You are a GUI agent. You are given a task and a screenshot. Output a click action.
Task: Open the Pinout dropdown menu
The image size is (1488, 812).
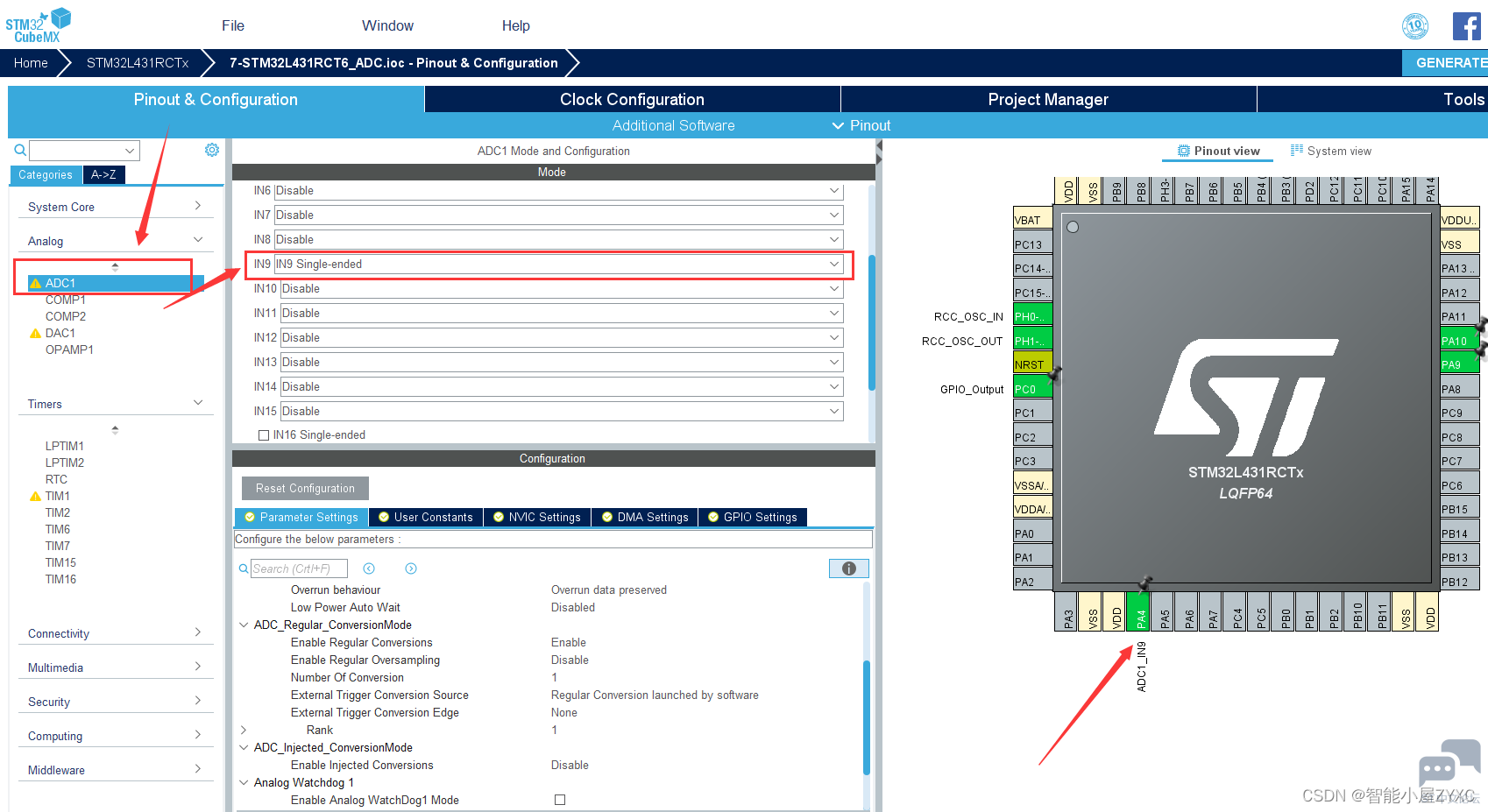pos(861,125)
